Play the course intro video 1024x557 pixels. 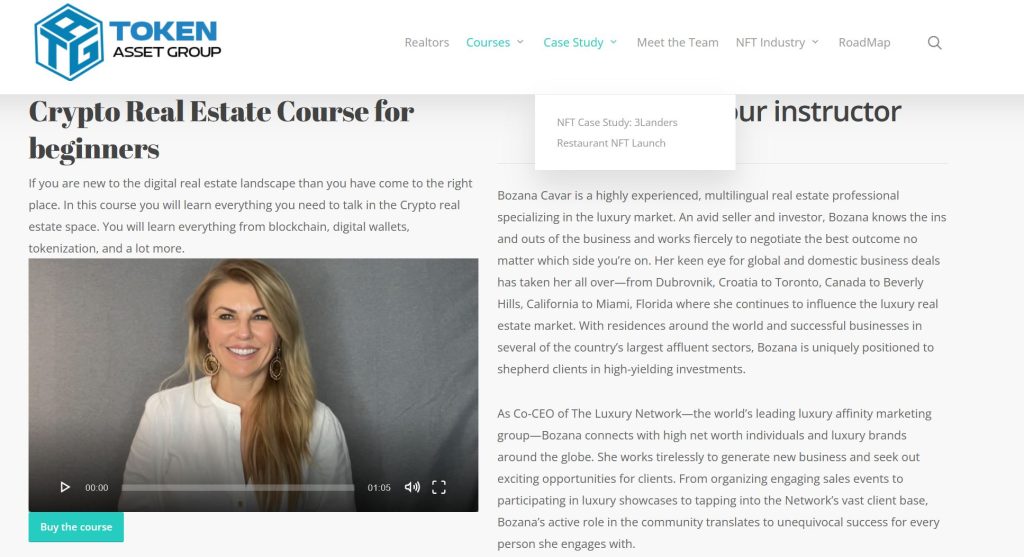tap(65, 487)
